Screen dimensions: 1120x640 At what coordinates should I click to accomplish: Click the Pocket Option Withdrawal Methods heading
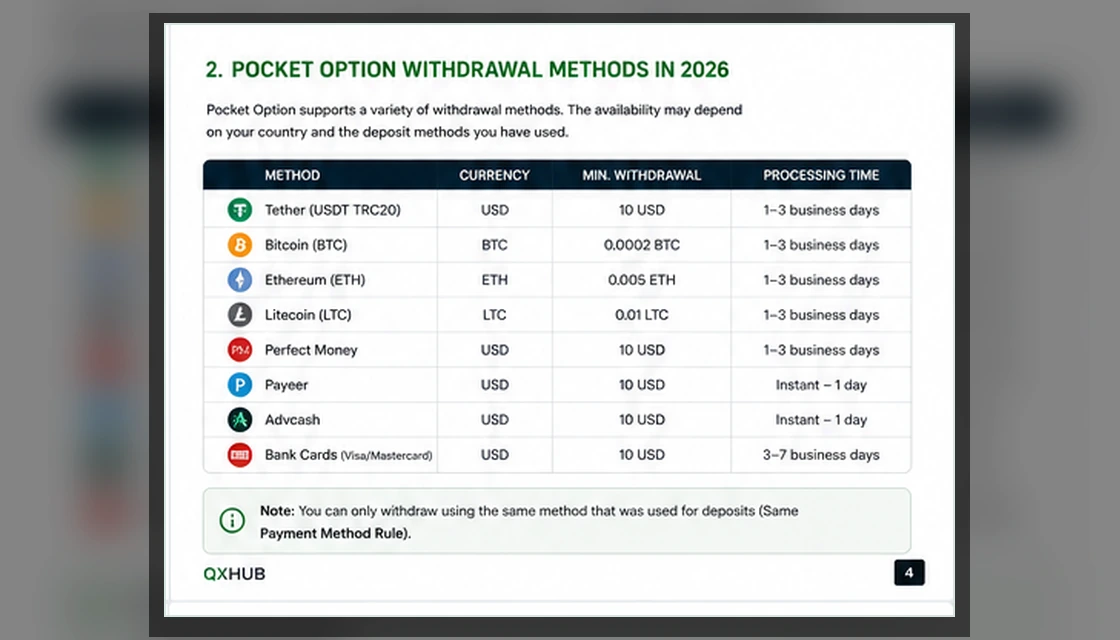[467, 70]
